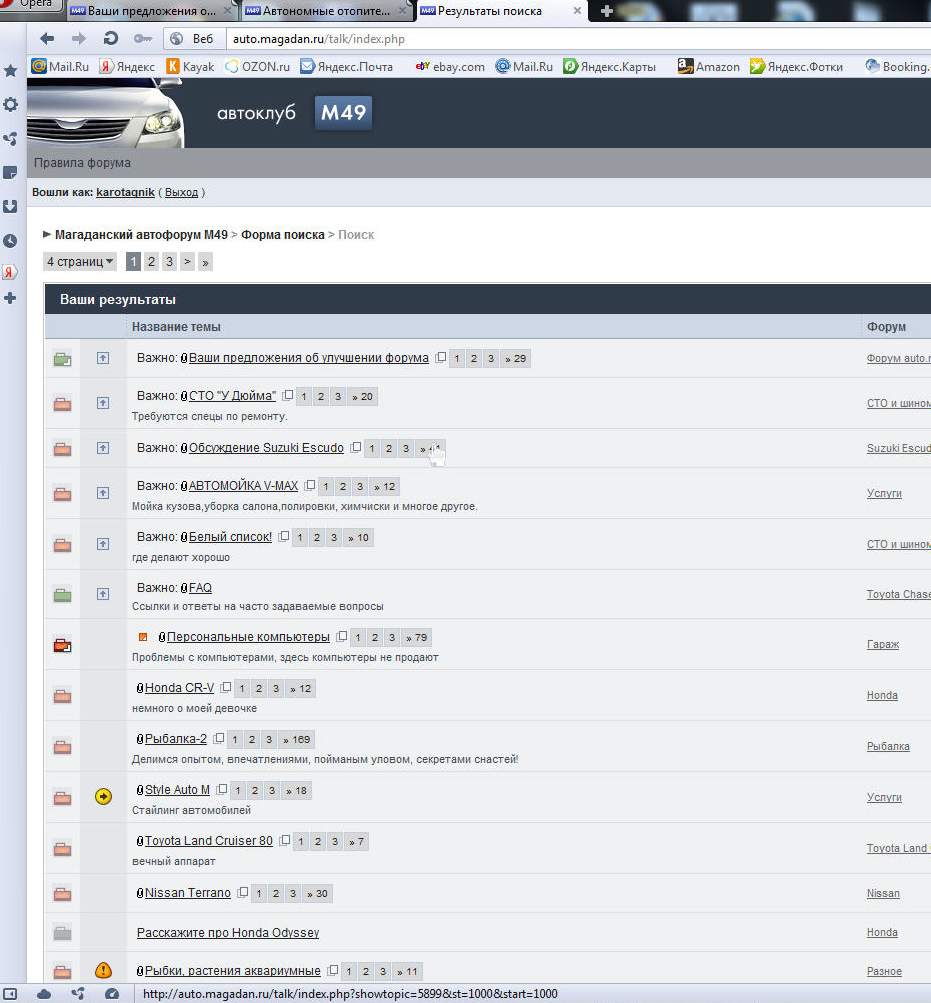931x1003 pixels.
Task: Switch to the 'Автономные отопите...' tab
Action: (326, 12)
